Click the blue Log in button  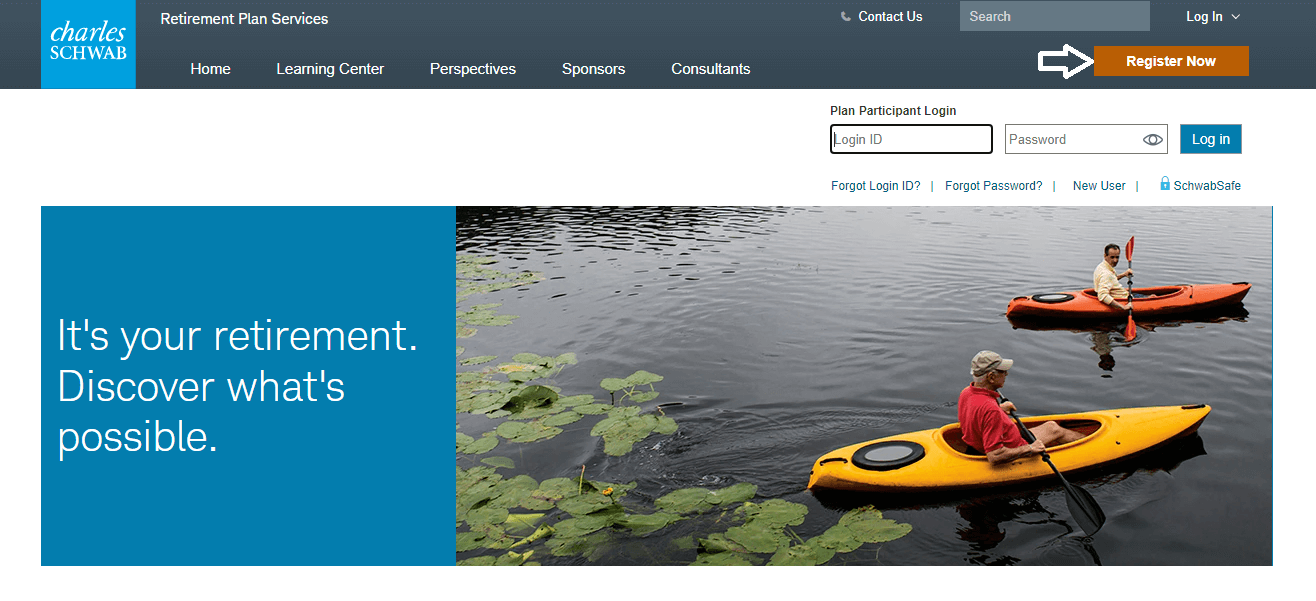[1211, 139]
